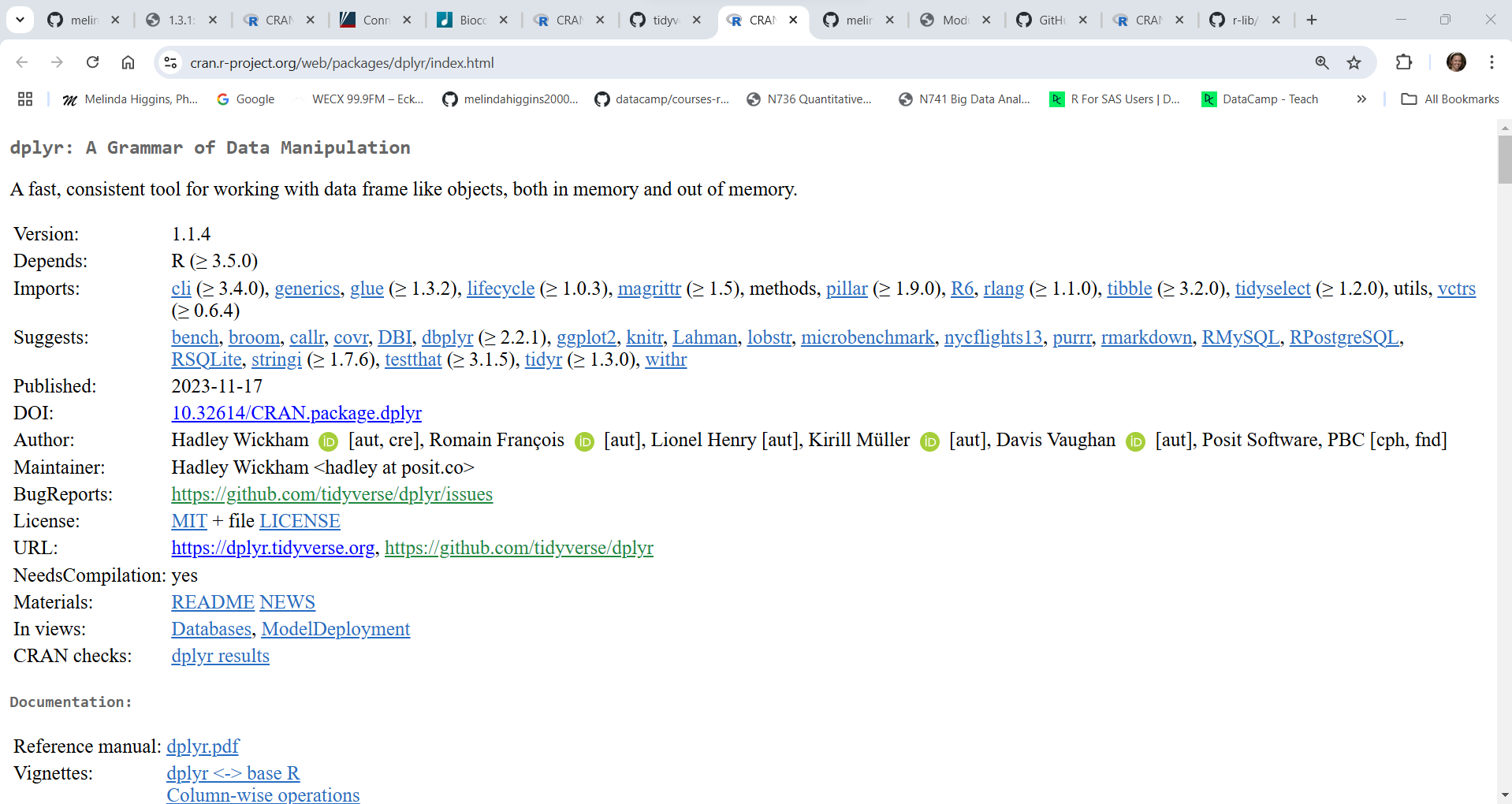Open datacamp/courses GitHub bookmark
The image size is (1512, 804).
pos(662,99)
